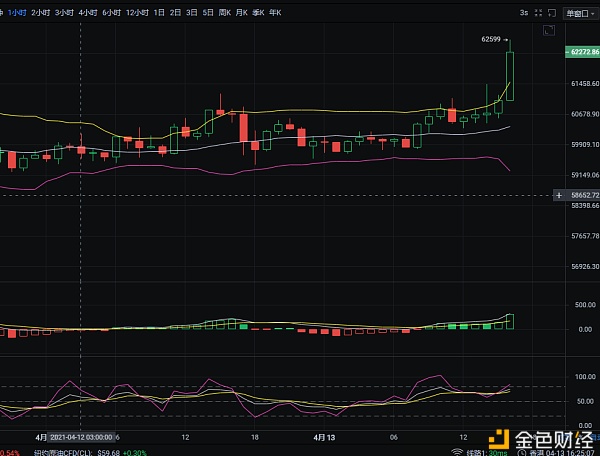Select the 2日 interval
Screen dimensions: 600x456
tap(175, 13)
